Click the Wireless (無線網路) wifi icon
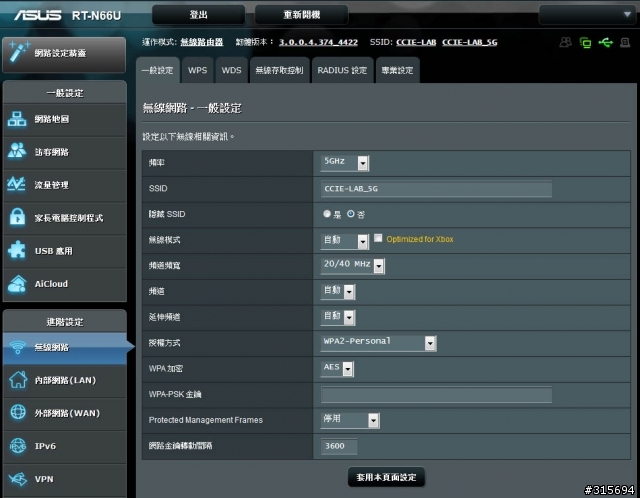The width and height of the screenshot is (640, 498). (x=17, y=347)
